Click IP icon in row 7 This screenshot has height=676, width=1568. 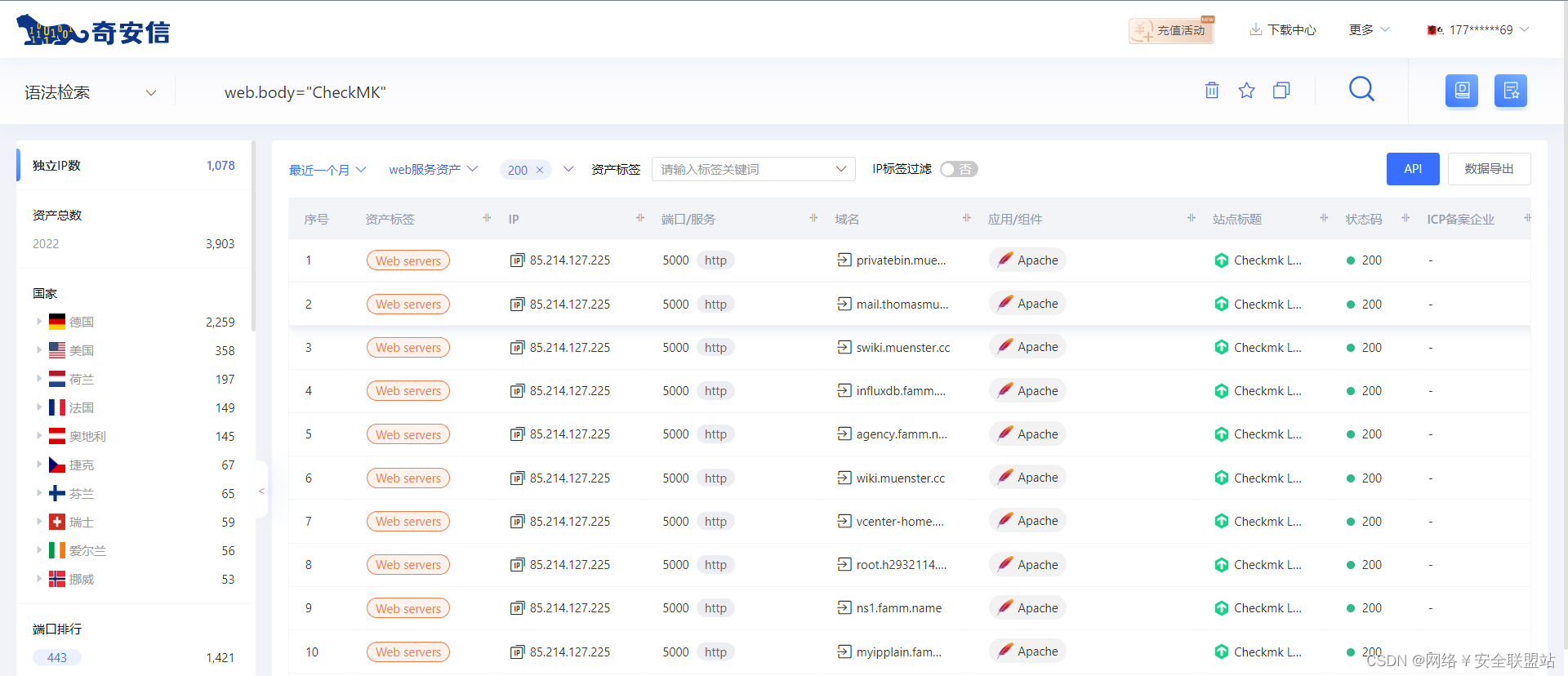tap(517, 522)
